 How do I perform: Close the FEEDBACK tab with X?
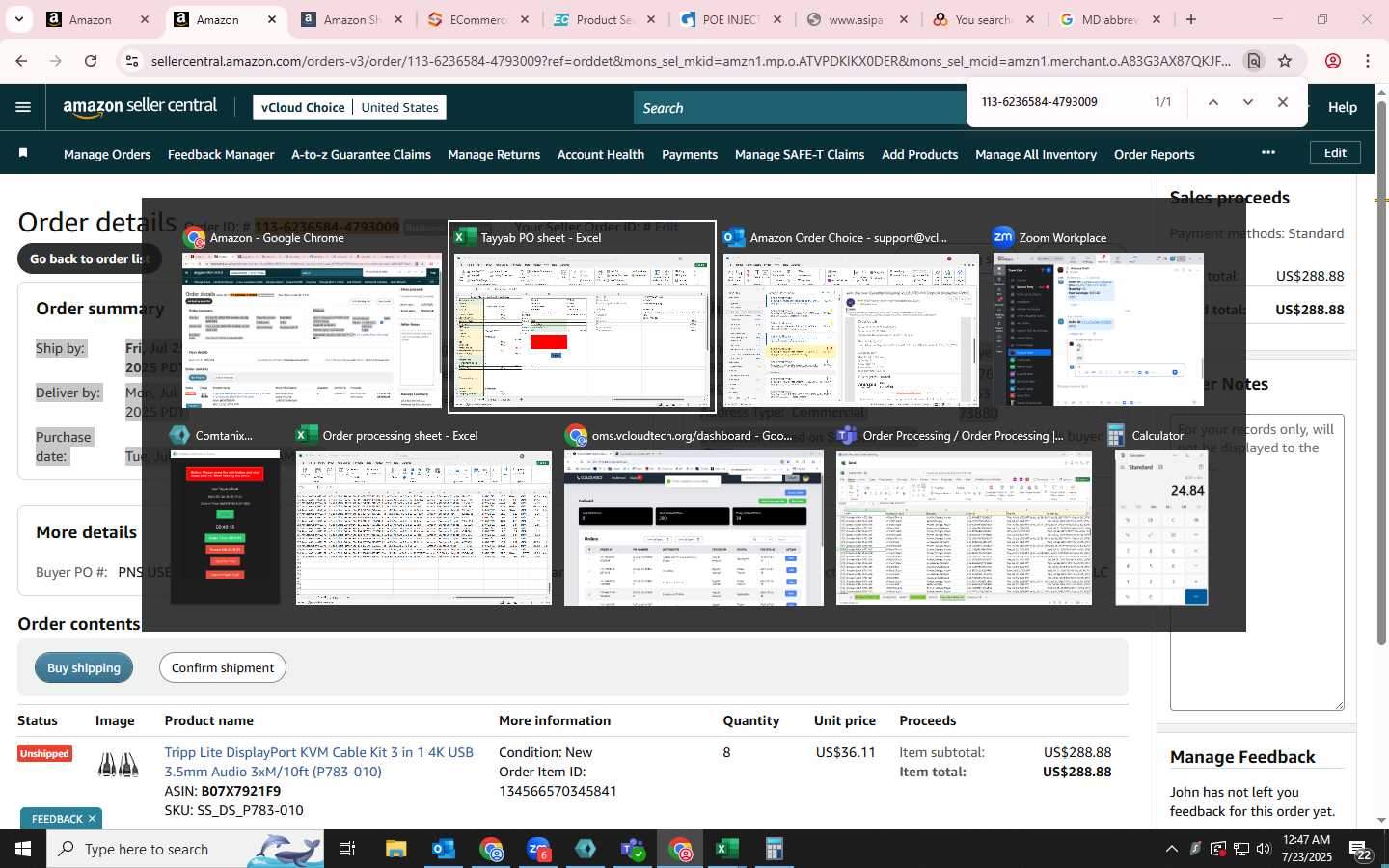pyautogui.click(x=92, y=819)
